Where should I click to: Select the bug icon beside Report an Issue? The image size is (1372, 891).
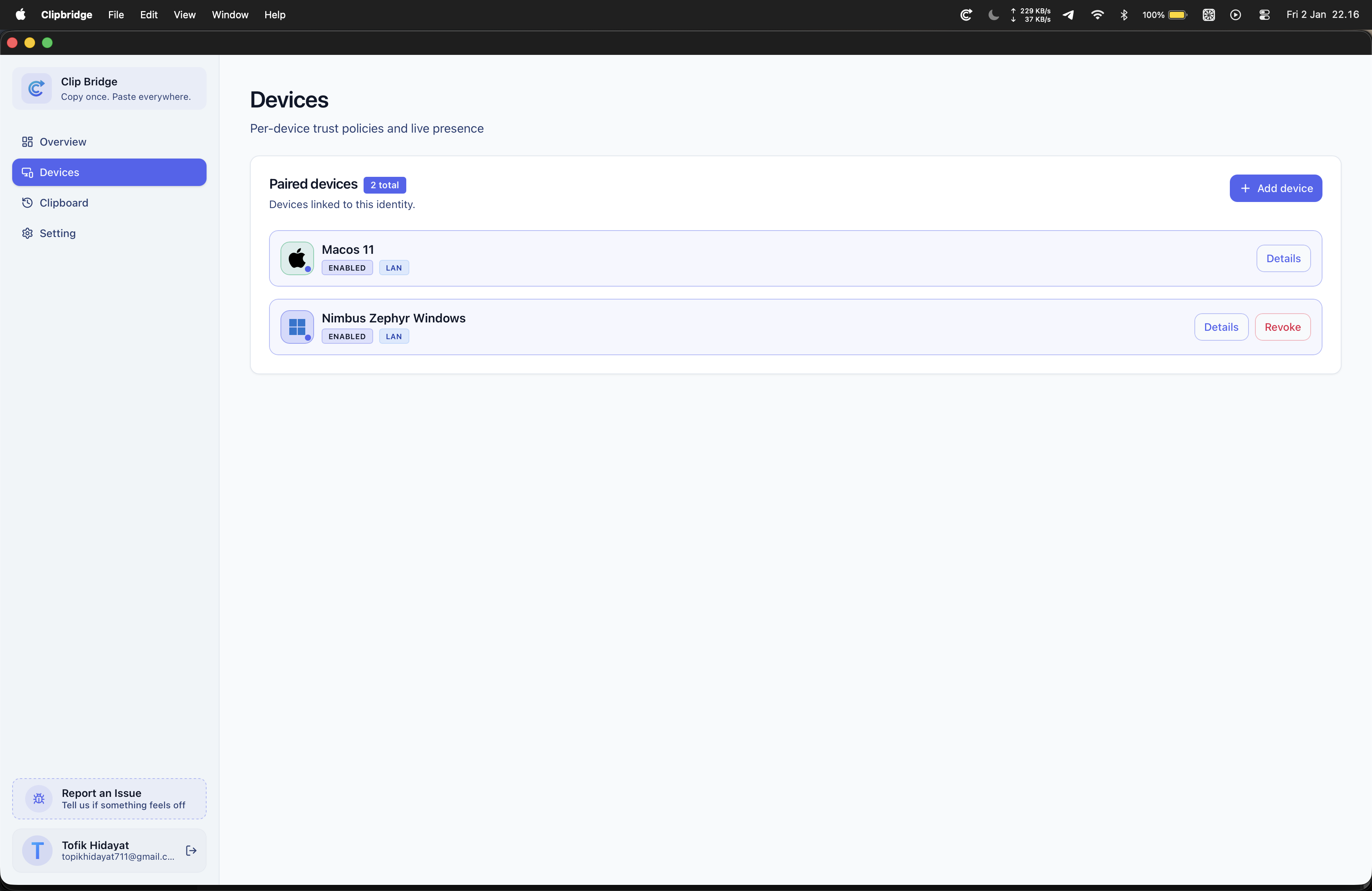[38, 800]
